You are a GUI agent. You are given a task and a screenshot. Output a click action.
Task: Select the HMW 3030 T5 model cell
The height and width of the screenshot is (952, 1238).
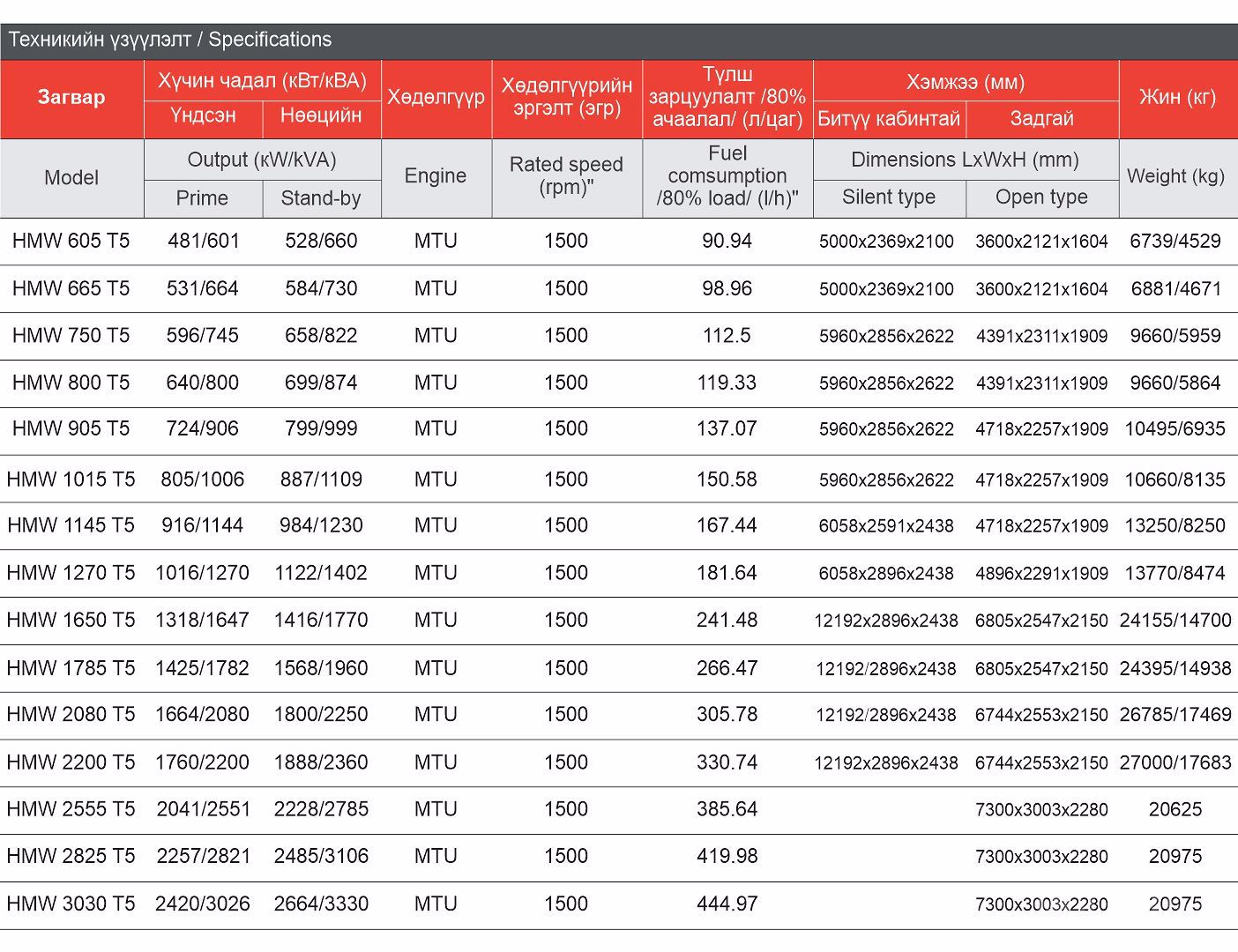[71, 904]
